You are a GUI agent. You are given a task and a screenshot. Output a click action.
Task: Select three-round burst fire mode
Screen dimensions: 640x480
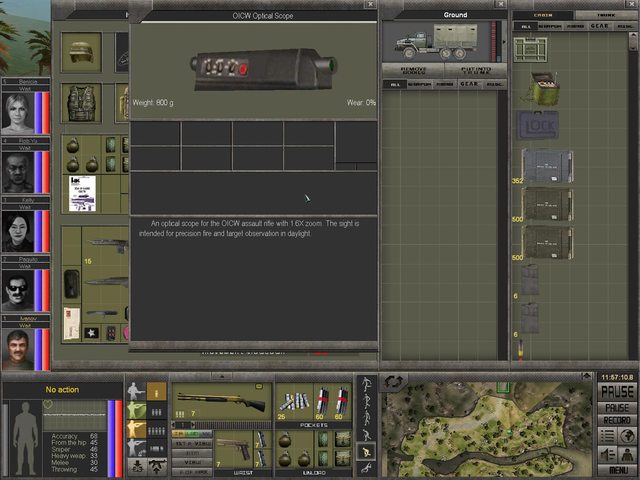click(x=156, y=412)
